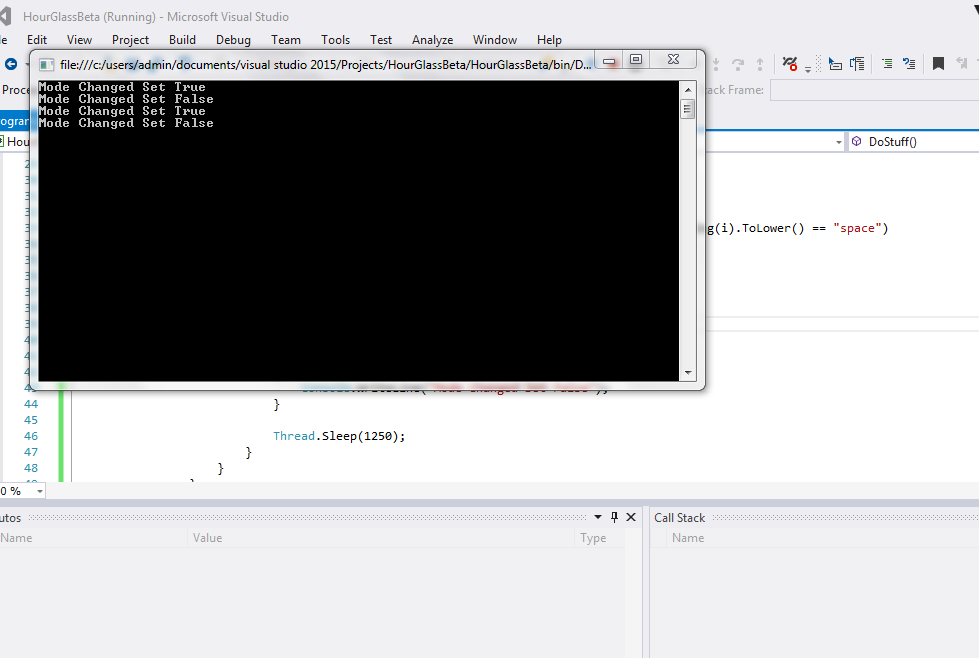Click the Step Into debug icon

pyautogui.click(x=716, y=64)
